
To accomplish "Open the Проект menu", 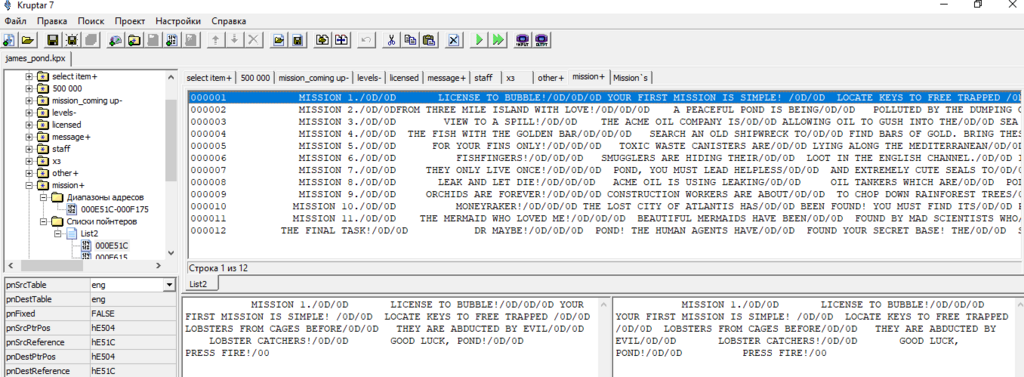I will [129, 21].
